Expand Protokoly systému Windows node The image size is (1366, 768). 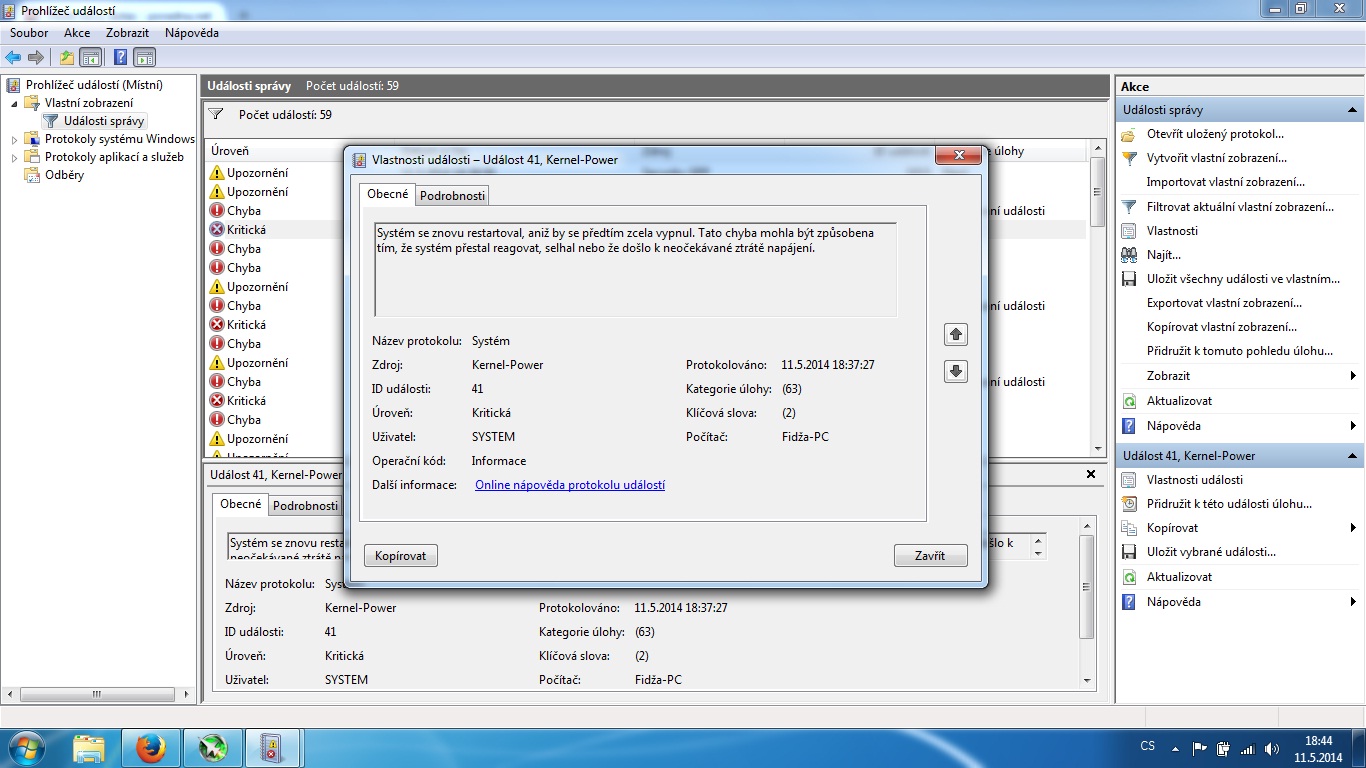click(x=14, y=140)
